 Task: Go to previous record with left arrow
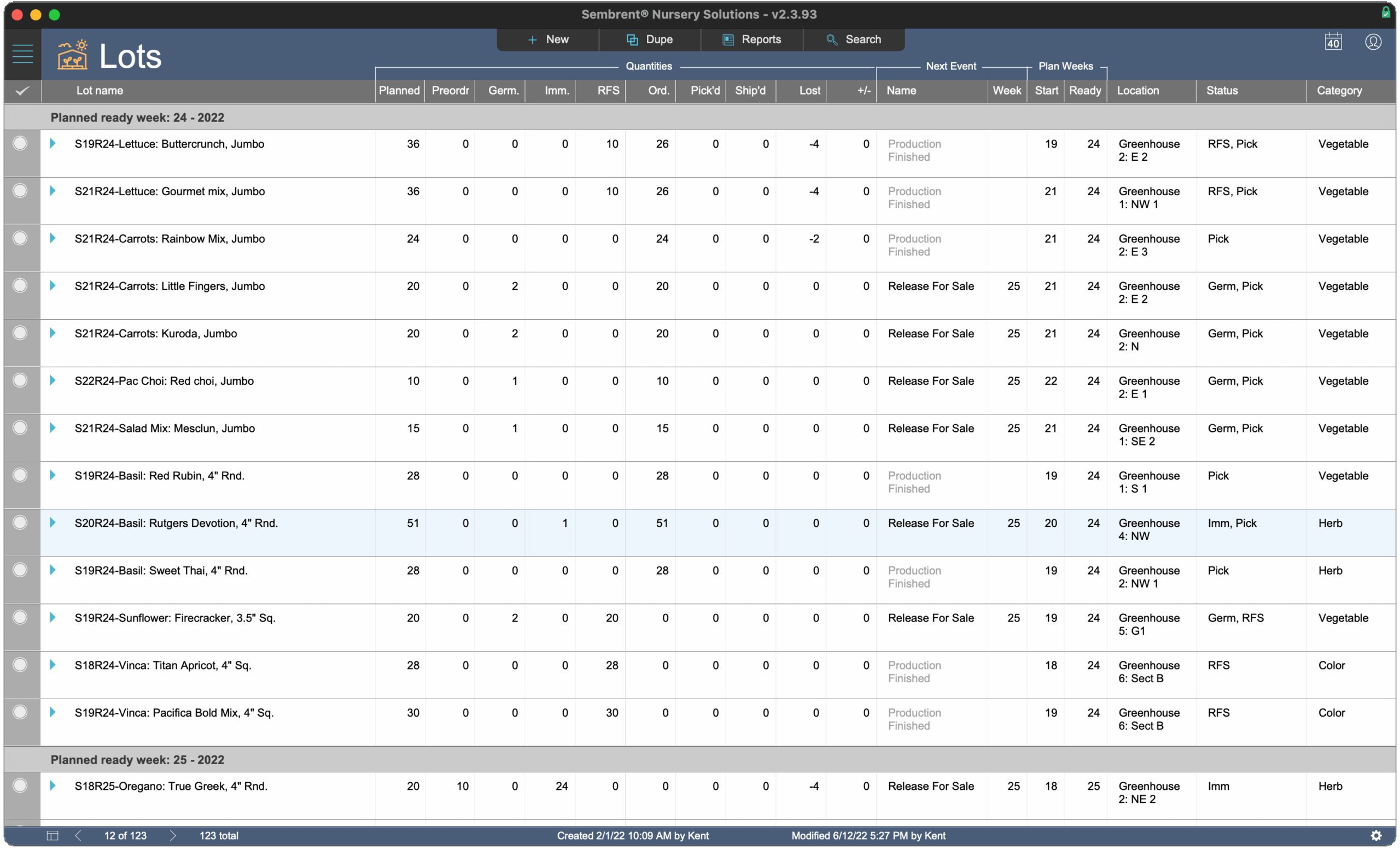[78, 835]
